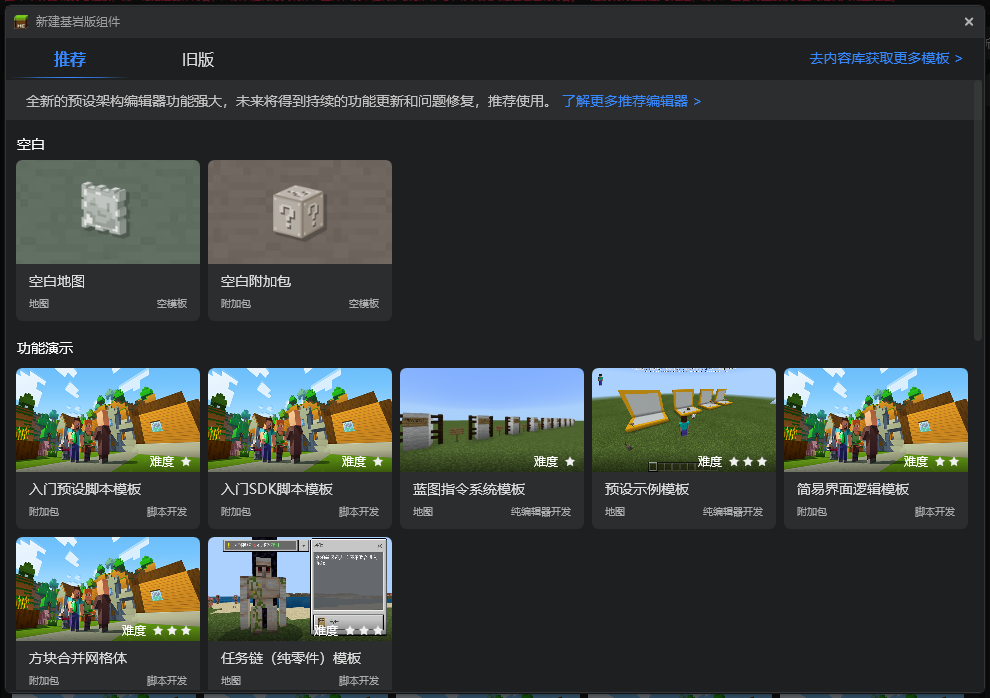Click difficulty stars on 预设示例模板 card
The width and height of the screenshot is (990, 698).
pyautogui.click(x=748, y=462)
